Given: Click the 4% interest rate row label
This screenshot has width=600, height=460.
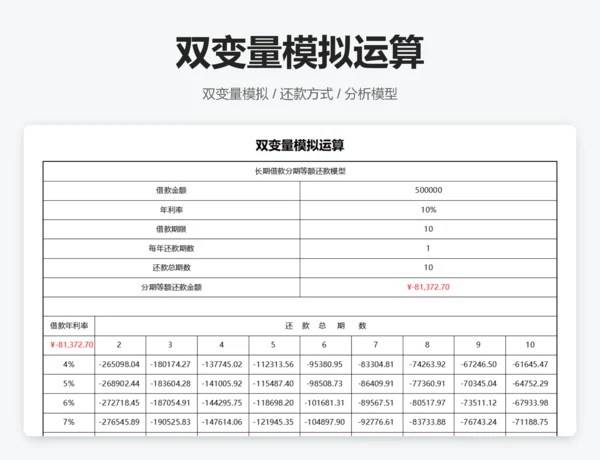Looking at the screenshot, I should tap(69, 363).
